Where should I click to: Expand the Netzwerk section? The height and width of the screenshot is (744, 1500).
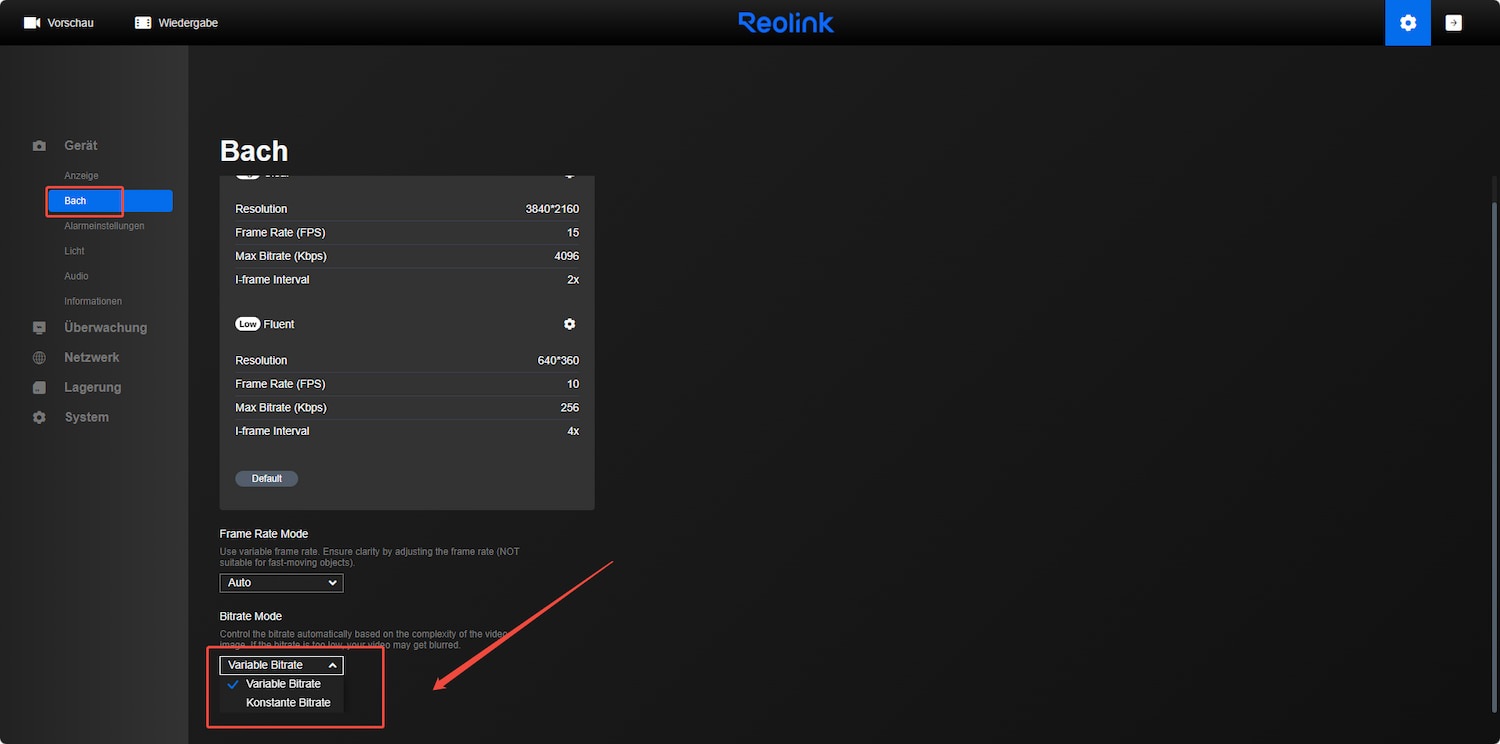92,358
